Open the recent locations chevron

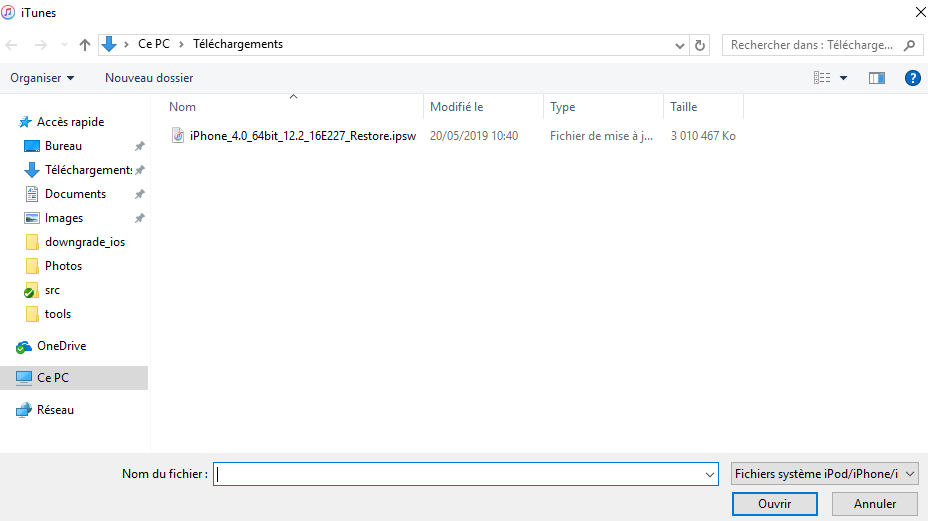coord(65,45)
